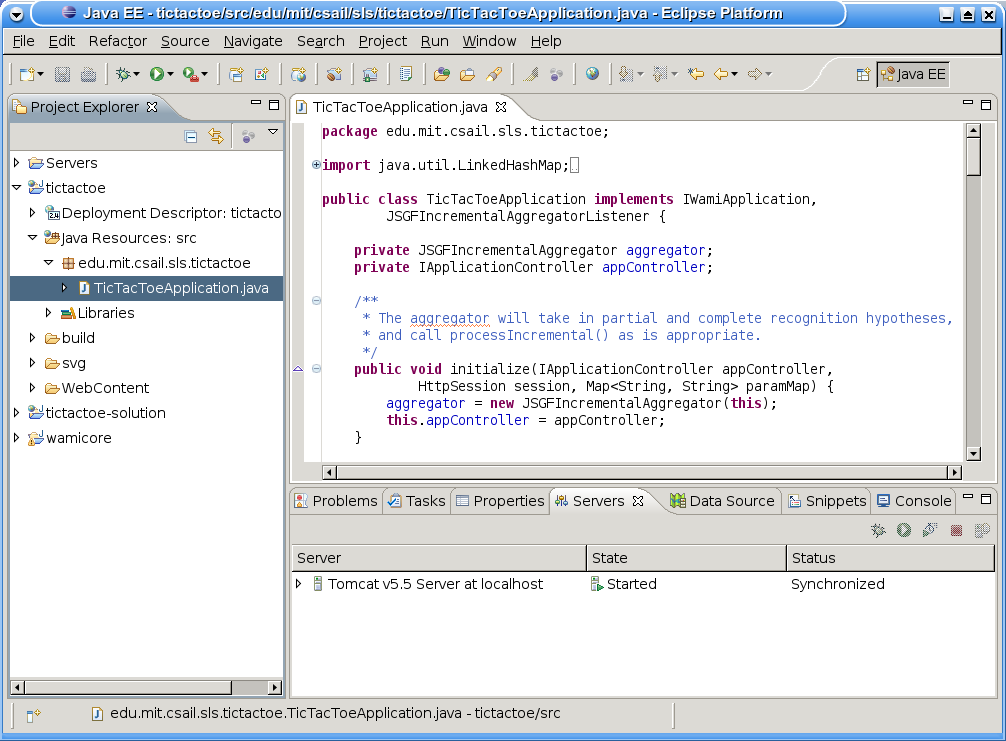Select the Java EE perspective button
The image size is (1006, 741).
coord(913,74)
